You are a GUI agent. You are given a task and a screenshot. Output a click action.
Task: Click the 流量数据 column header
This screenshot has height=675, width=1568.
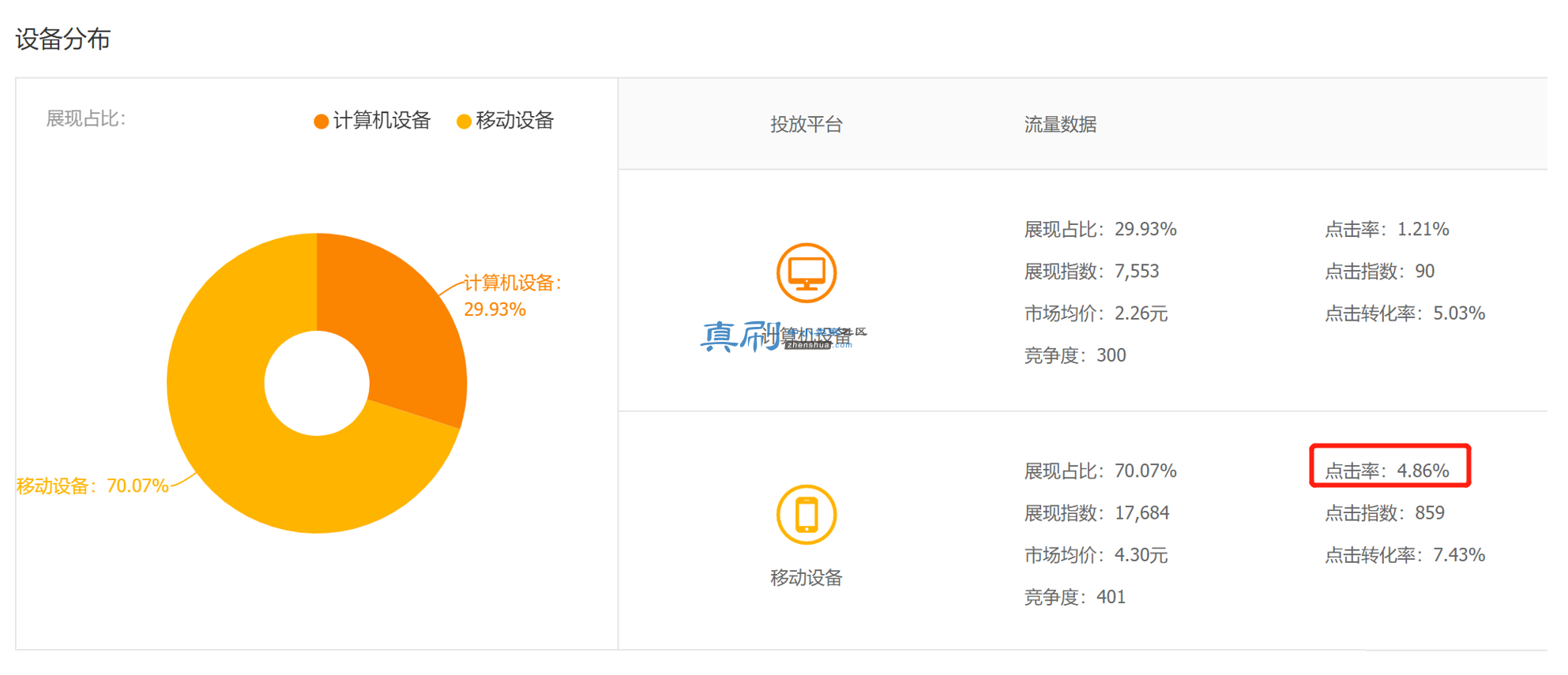[x=1060, y=124]
